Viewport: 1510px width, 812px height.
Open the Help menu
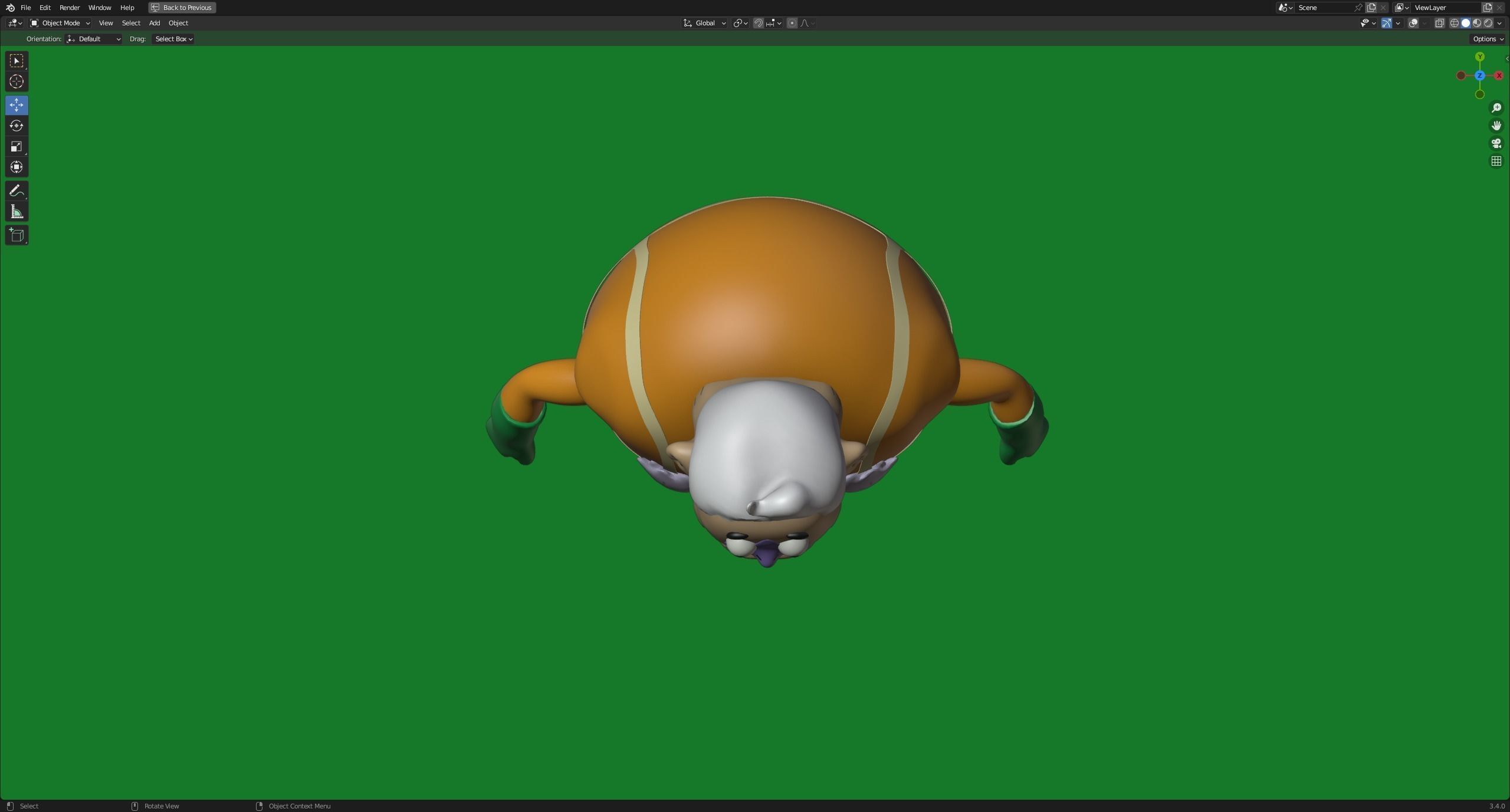coord(127,8)
